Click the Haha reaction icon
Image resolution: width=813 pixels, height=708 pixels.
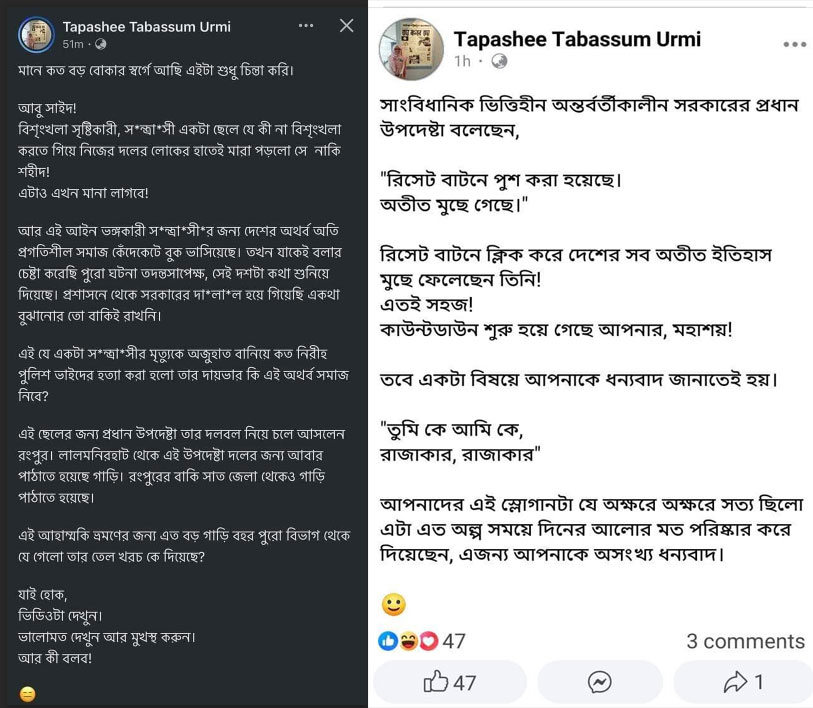[x=408, y=641]
